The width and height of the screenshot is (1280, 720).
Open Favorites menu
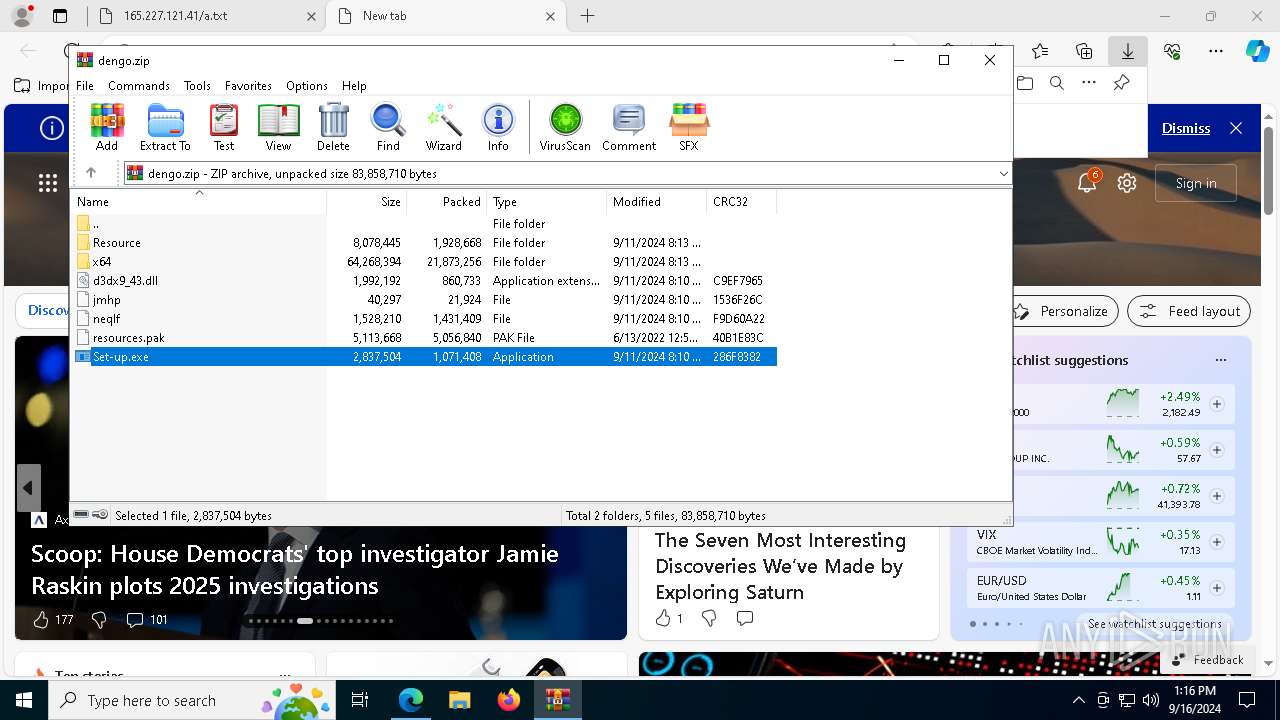coord(248,86)
